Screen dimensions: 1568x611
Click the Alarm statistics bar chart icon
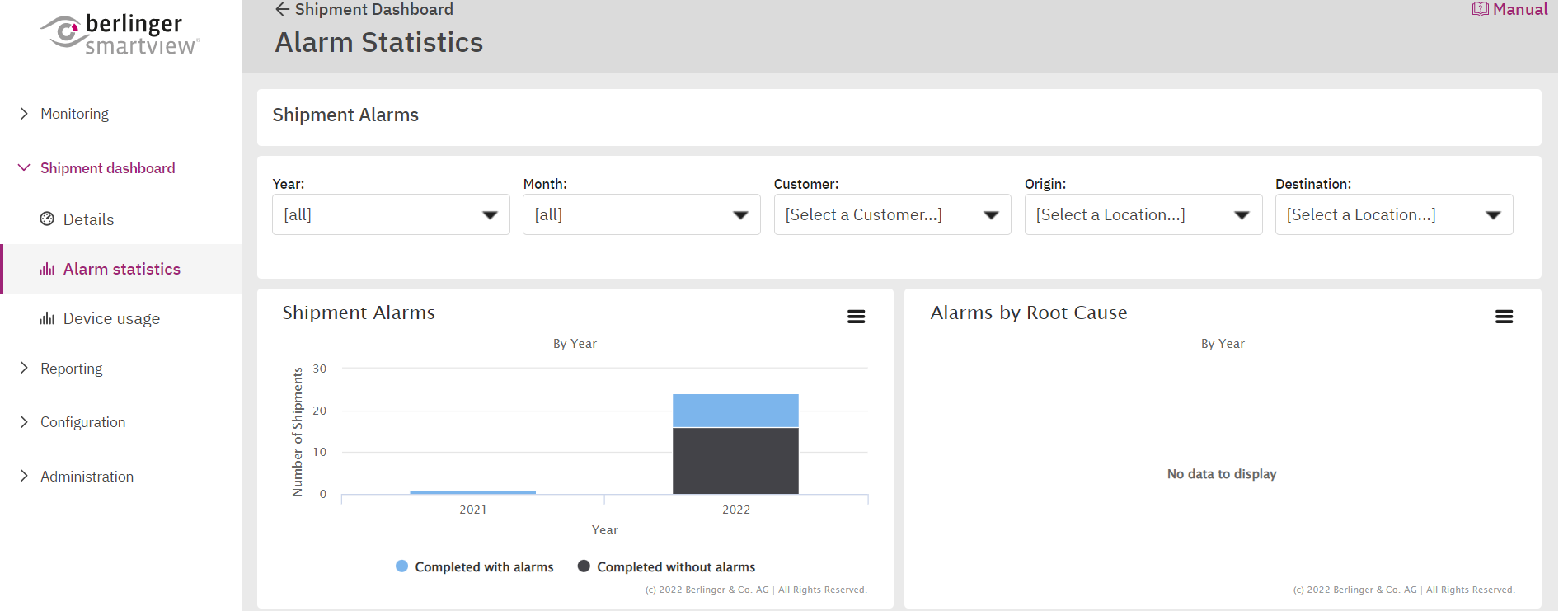(47, 269)
